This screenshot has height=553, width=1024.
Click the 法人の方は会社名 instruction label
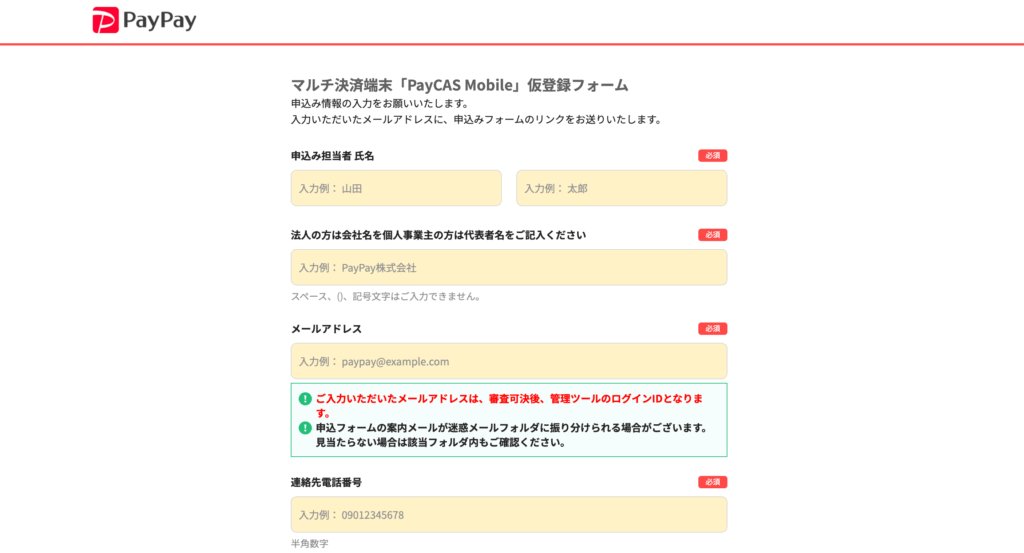click(438, 235)
